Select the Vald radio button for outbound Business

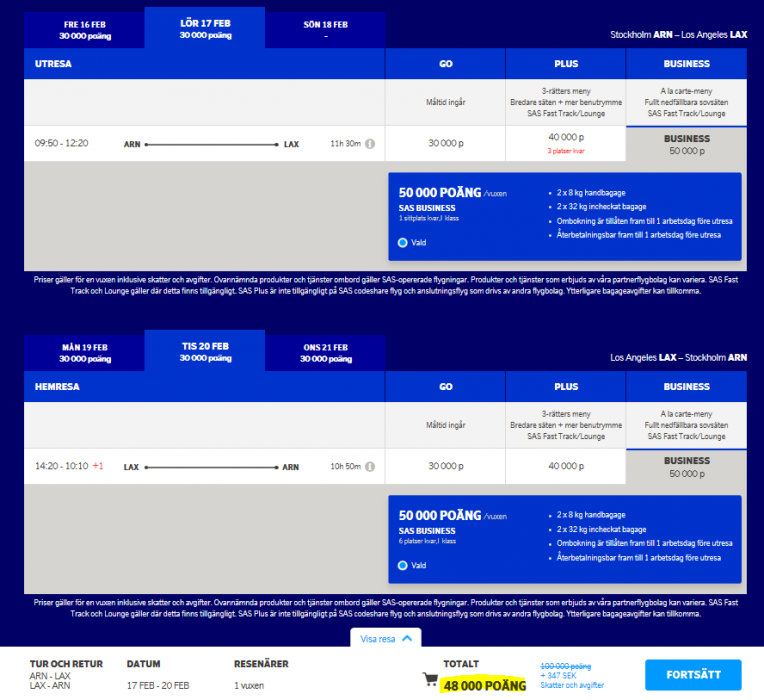[x=402, y=242]
